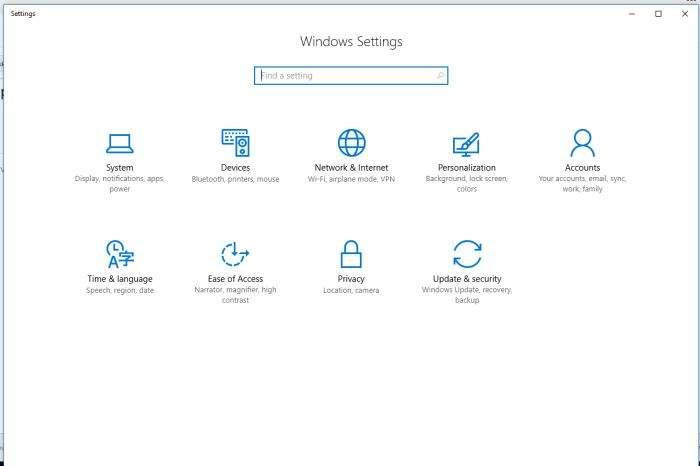
Task: Click the 'Accounts' category label
Action: tap(583, 168)
